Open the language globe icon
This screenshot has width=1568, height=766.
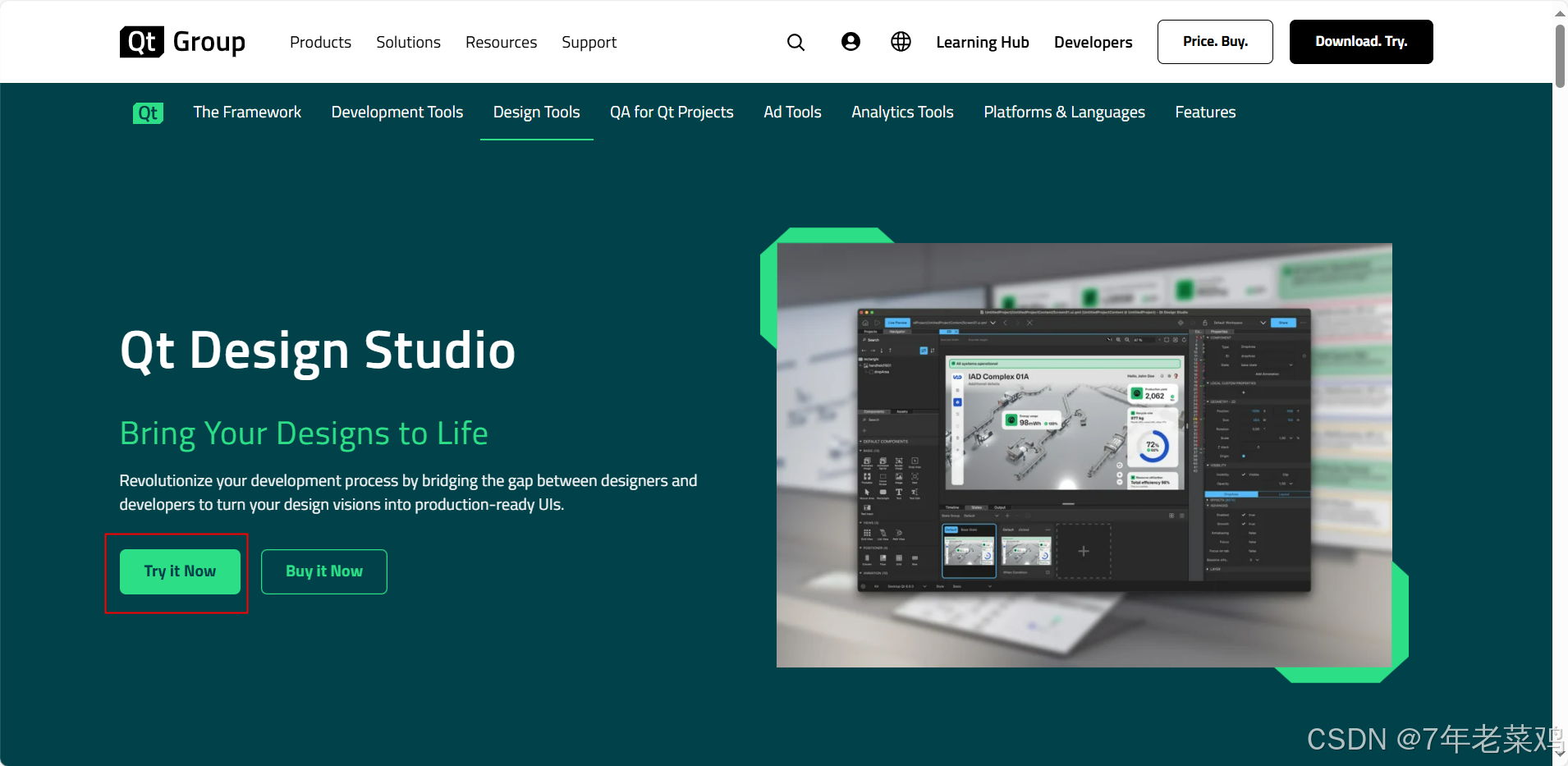901,42
